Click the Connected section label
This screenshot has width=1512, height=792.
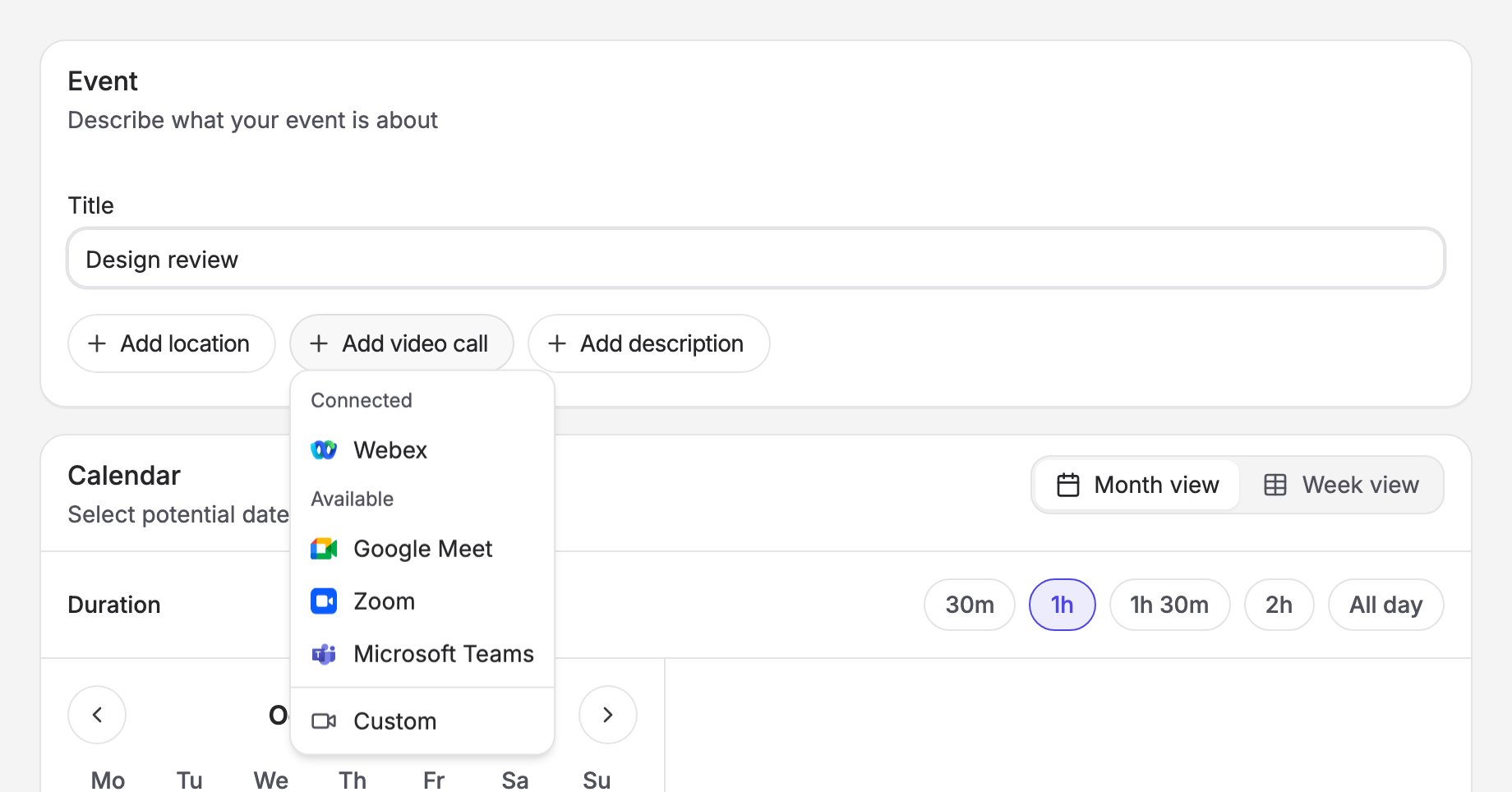[362, 400]
